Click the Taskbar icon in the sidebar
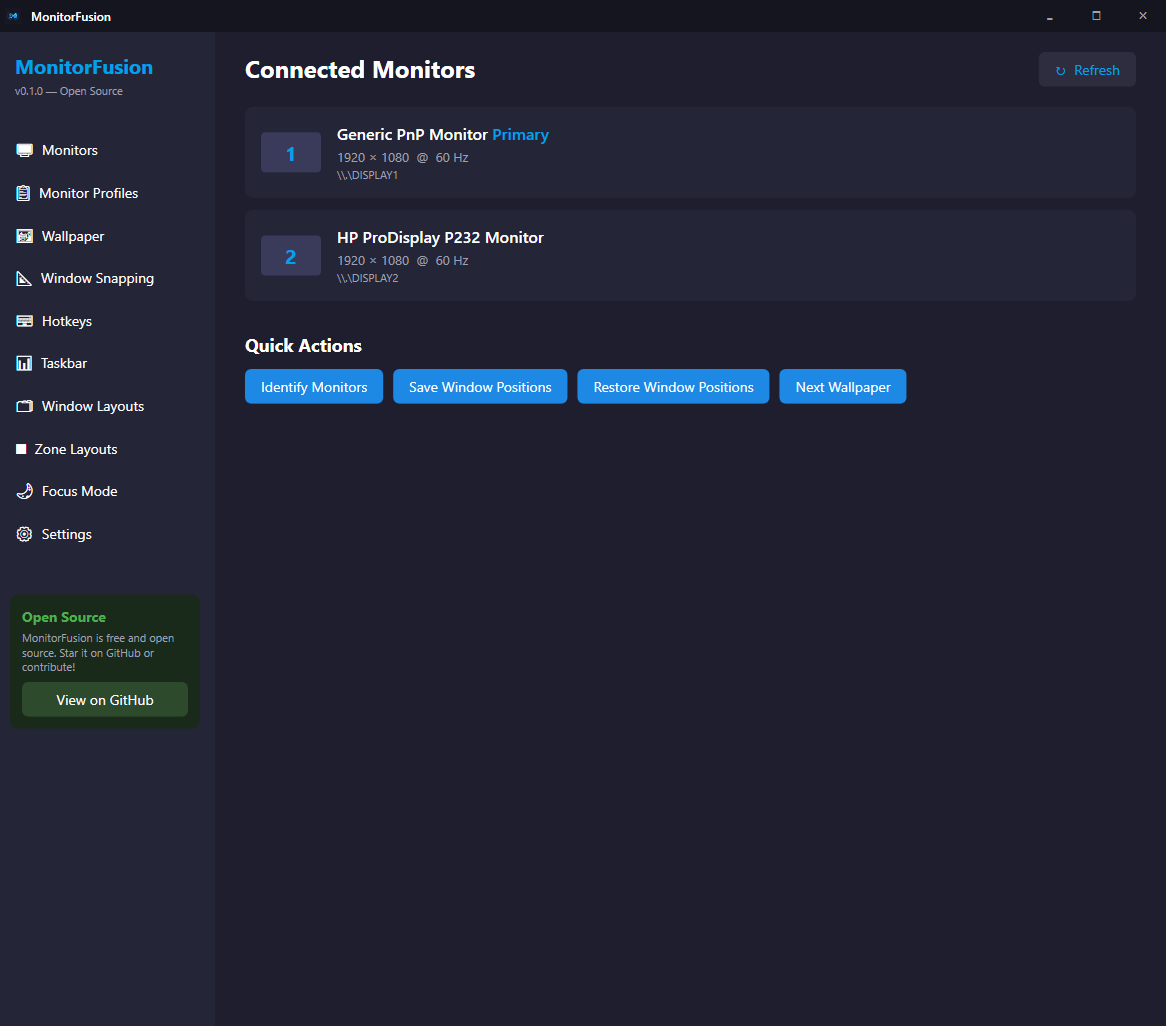 click(24, 363)
